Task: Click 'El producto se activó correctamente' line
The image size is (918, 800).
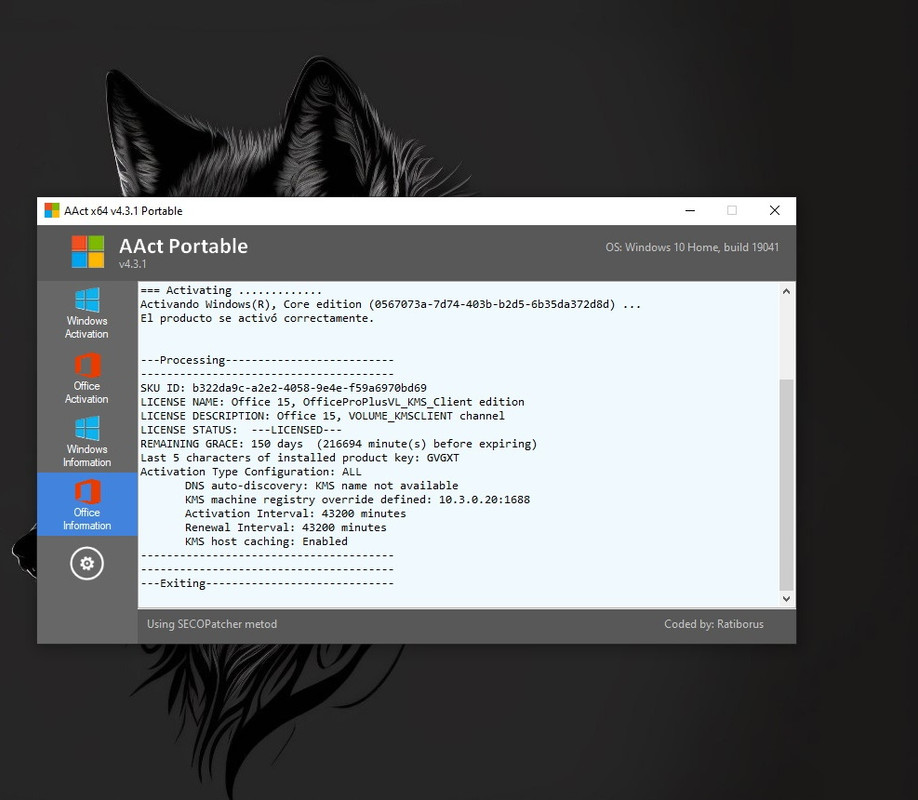Action: coord(256,319)
